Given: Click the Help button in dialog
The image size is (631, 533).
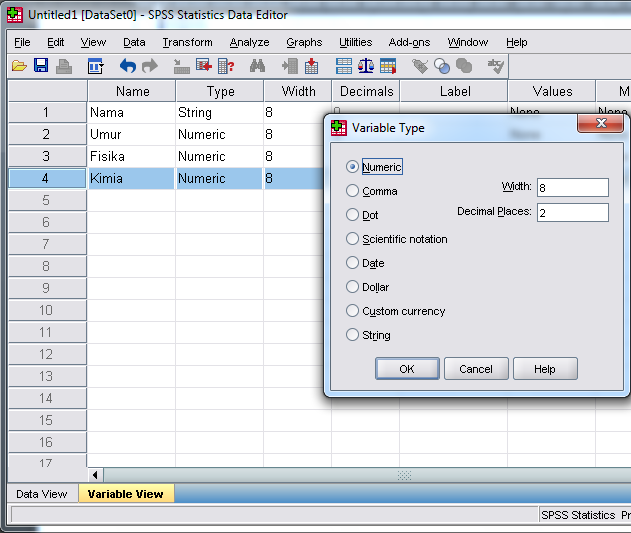Looking at the screenshot, I should [545, 369].
